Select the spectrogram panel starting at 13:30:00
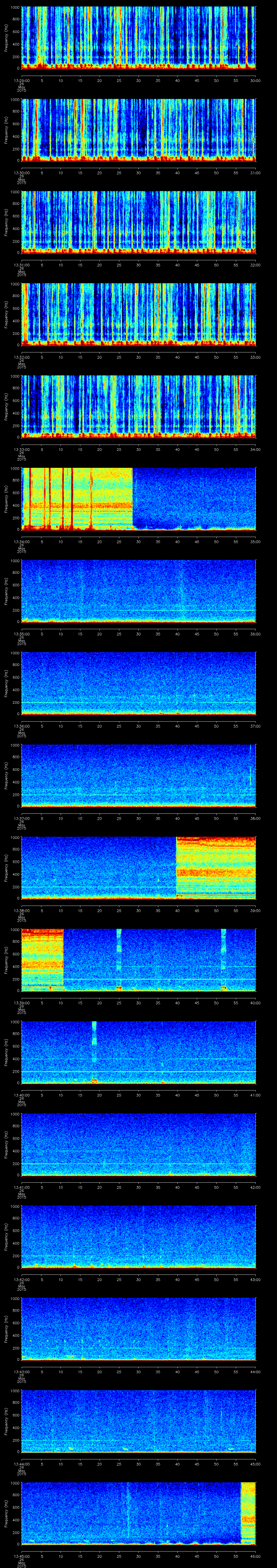Viewport: 277px width, 1568px height. [139, 130]
